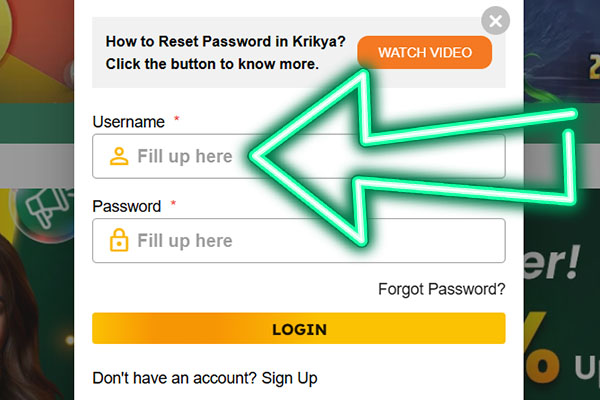Viewport: 600px width, 400px height.
Task: Close the login dialog with the X
Action: pyautogui.click(x=495, y=19)
